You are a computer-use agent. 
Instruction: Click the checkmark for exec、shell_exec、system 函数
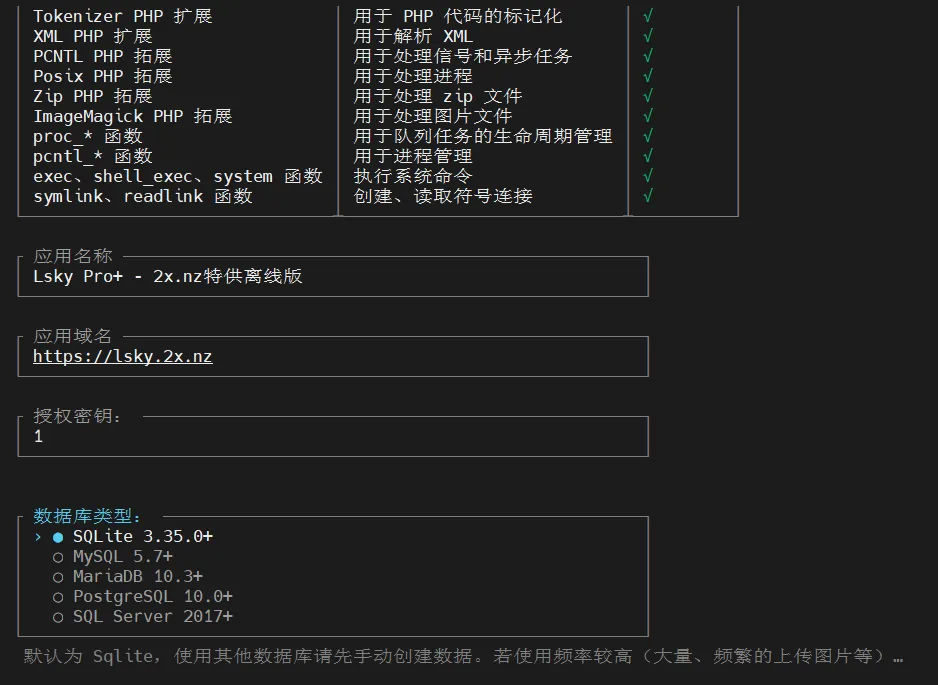point(648,176)
